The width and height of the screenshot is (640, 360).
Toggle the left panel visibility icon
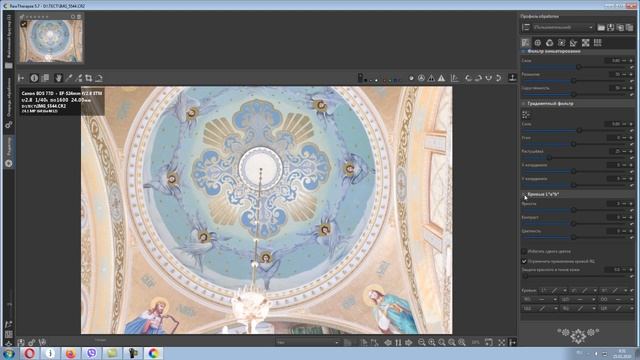(21, 78)
